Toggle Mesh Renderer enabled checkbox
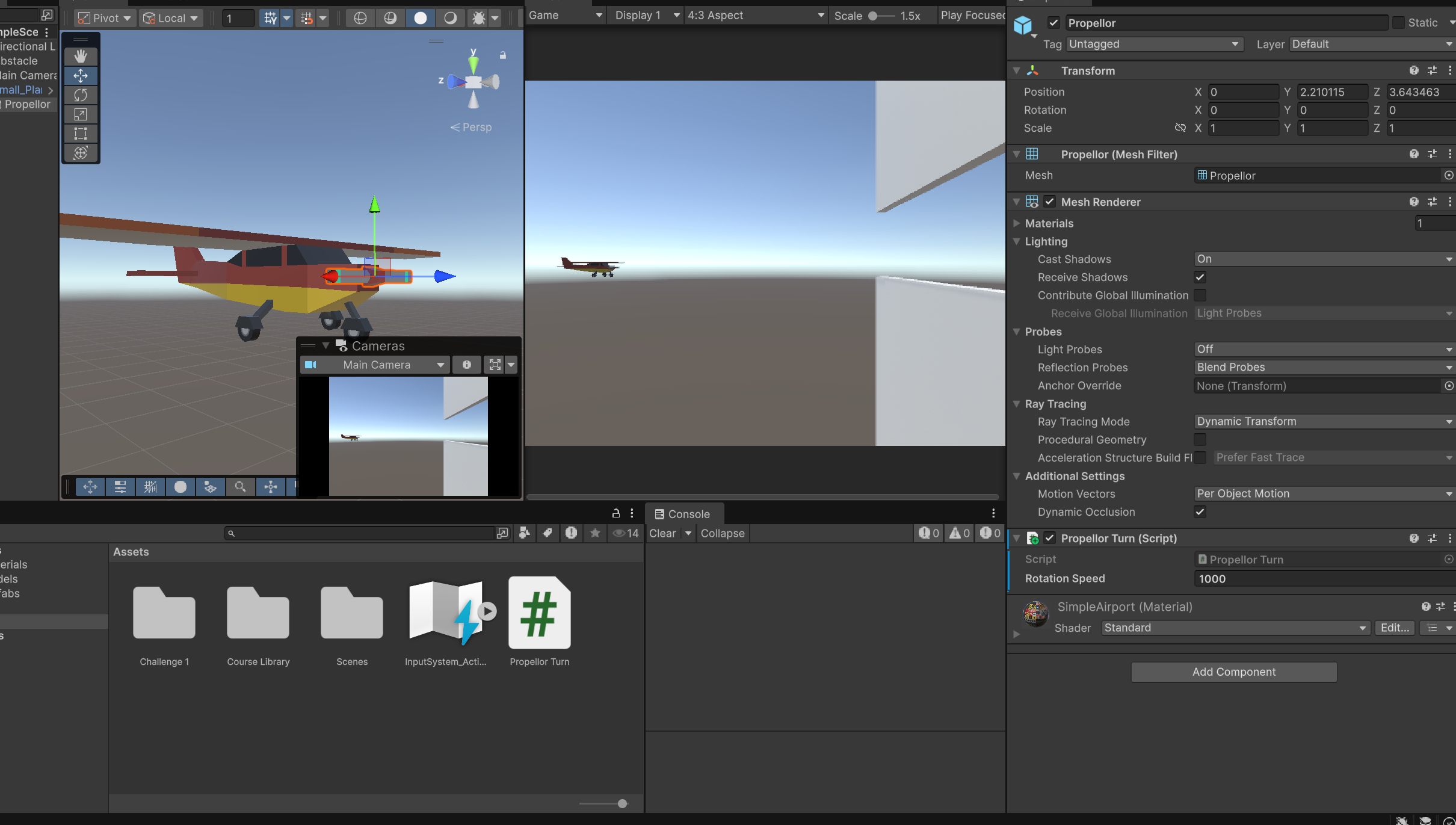Screen dimensions: 1456x825 pyautogui.click(x=1050, y=202)
